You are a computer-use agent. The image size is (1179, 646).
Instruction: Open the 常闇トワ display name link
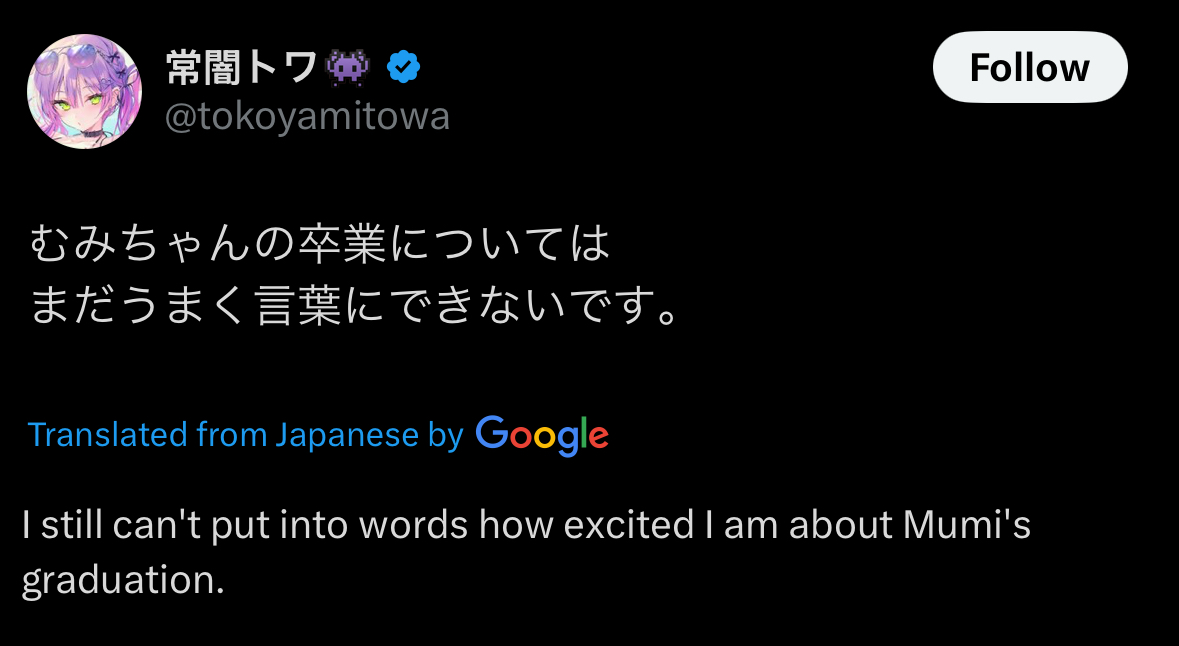[241, 67]
